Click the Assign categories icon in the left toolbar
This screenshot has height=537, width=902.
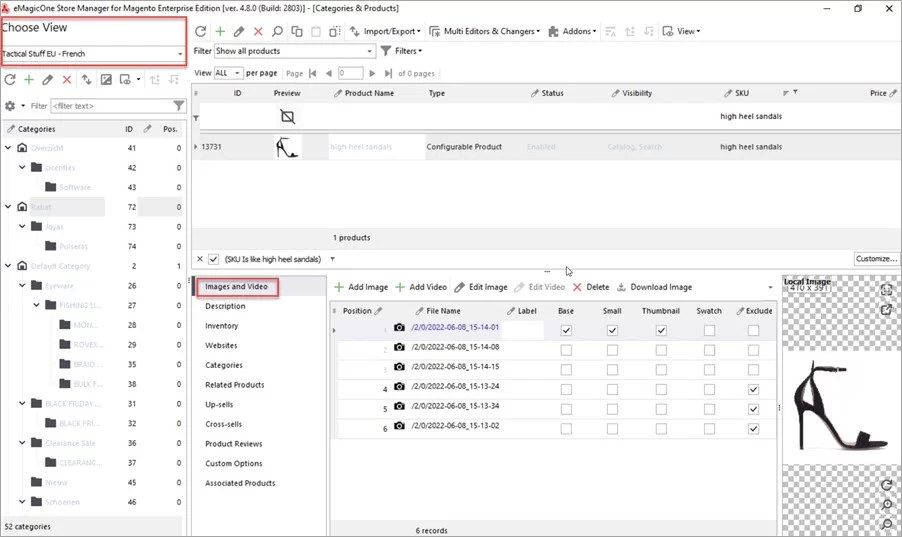tap(86, 79)
